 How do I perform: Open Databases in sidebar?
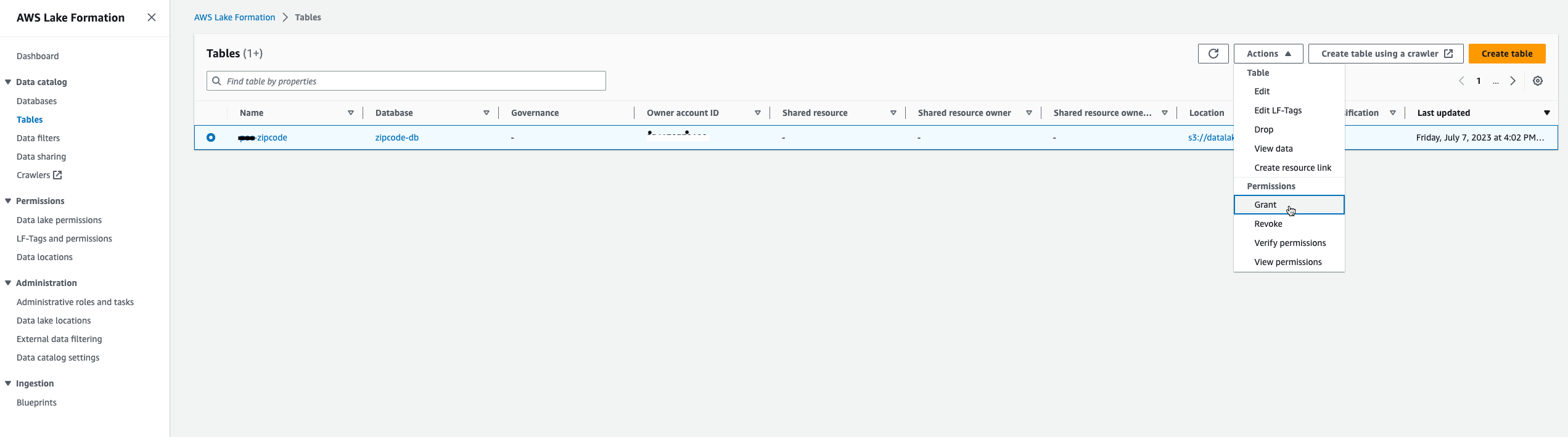[36, 101]
